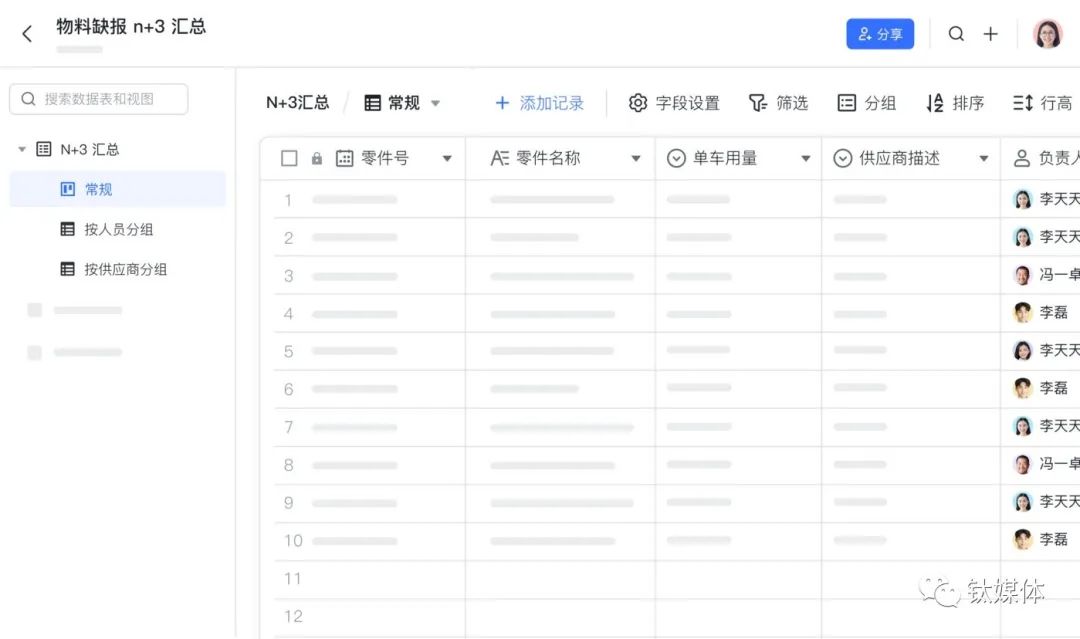Open the 供应商描述 column dropdown arrow
The height and width of the screenshot is (639, 1080).
(x=984, y=159)
